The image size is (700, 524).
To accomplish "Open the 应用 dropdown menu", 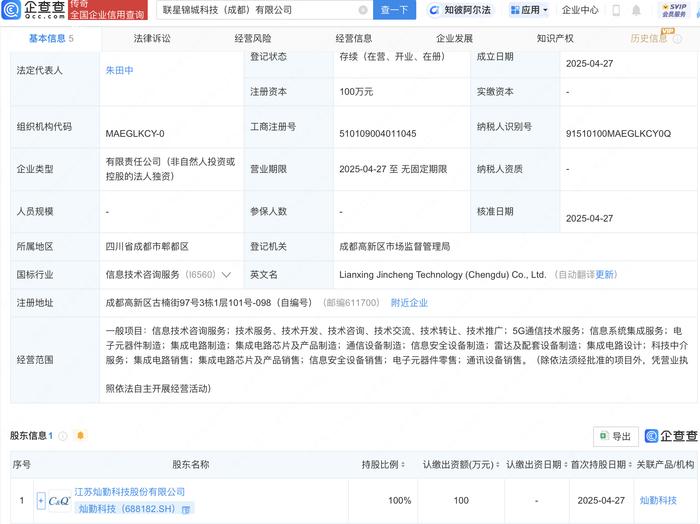I will [529, 10].
